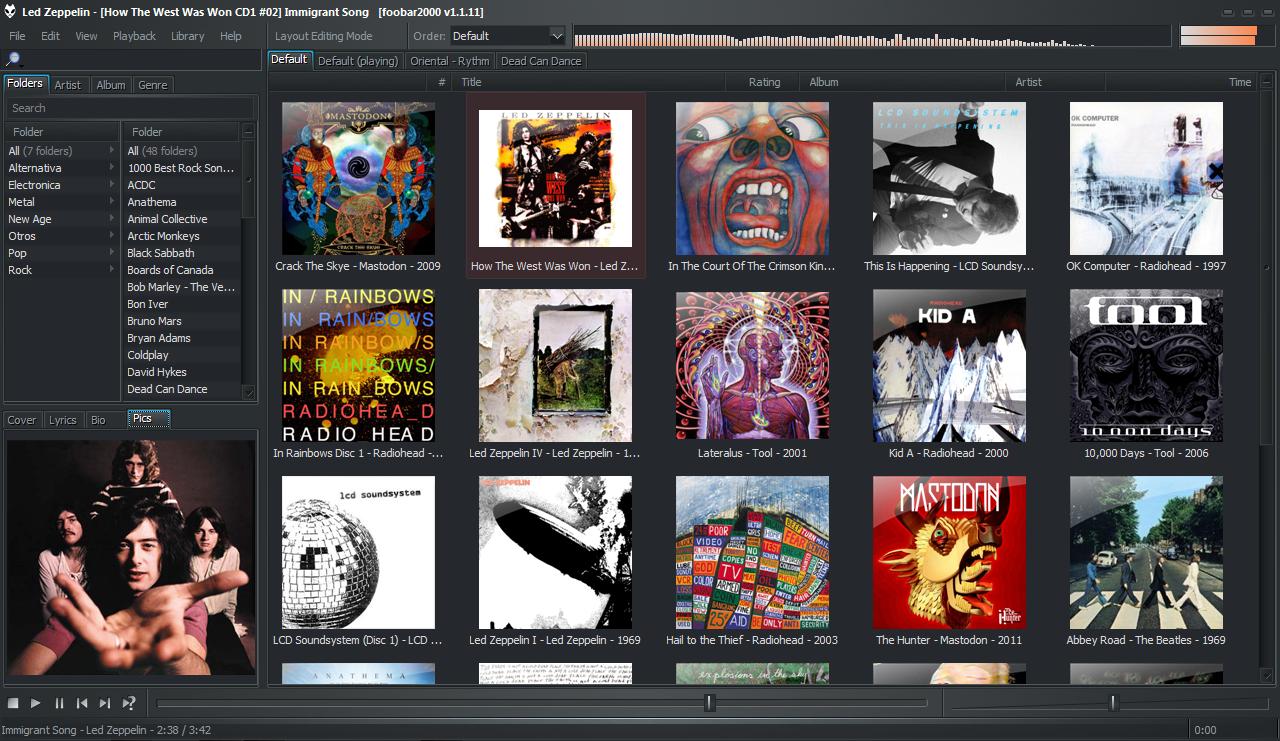
Task: Open the Oriental - Rythm playlist tab
Action: pyautogui.click(x=450, y=61)
